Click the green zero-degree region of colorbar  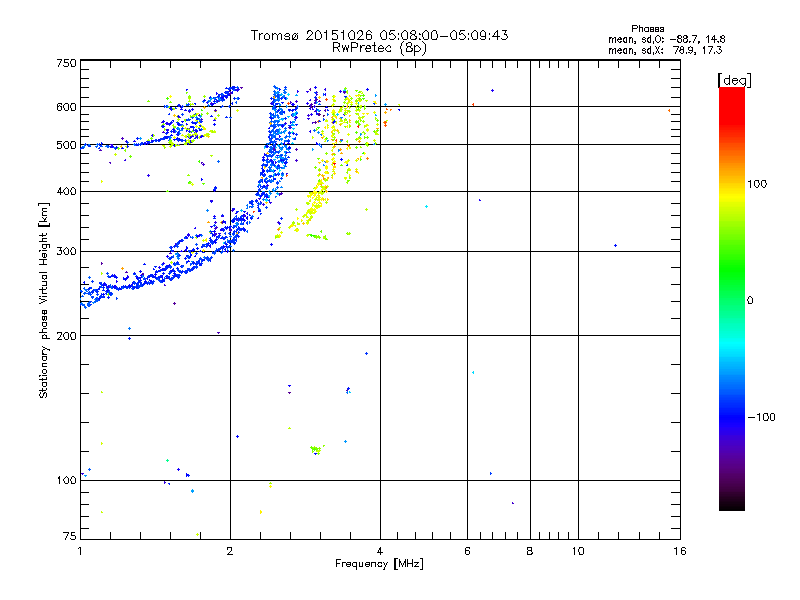tap(732, 298)
